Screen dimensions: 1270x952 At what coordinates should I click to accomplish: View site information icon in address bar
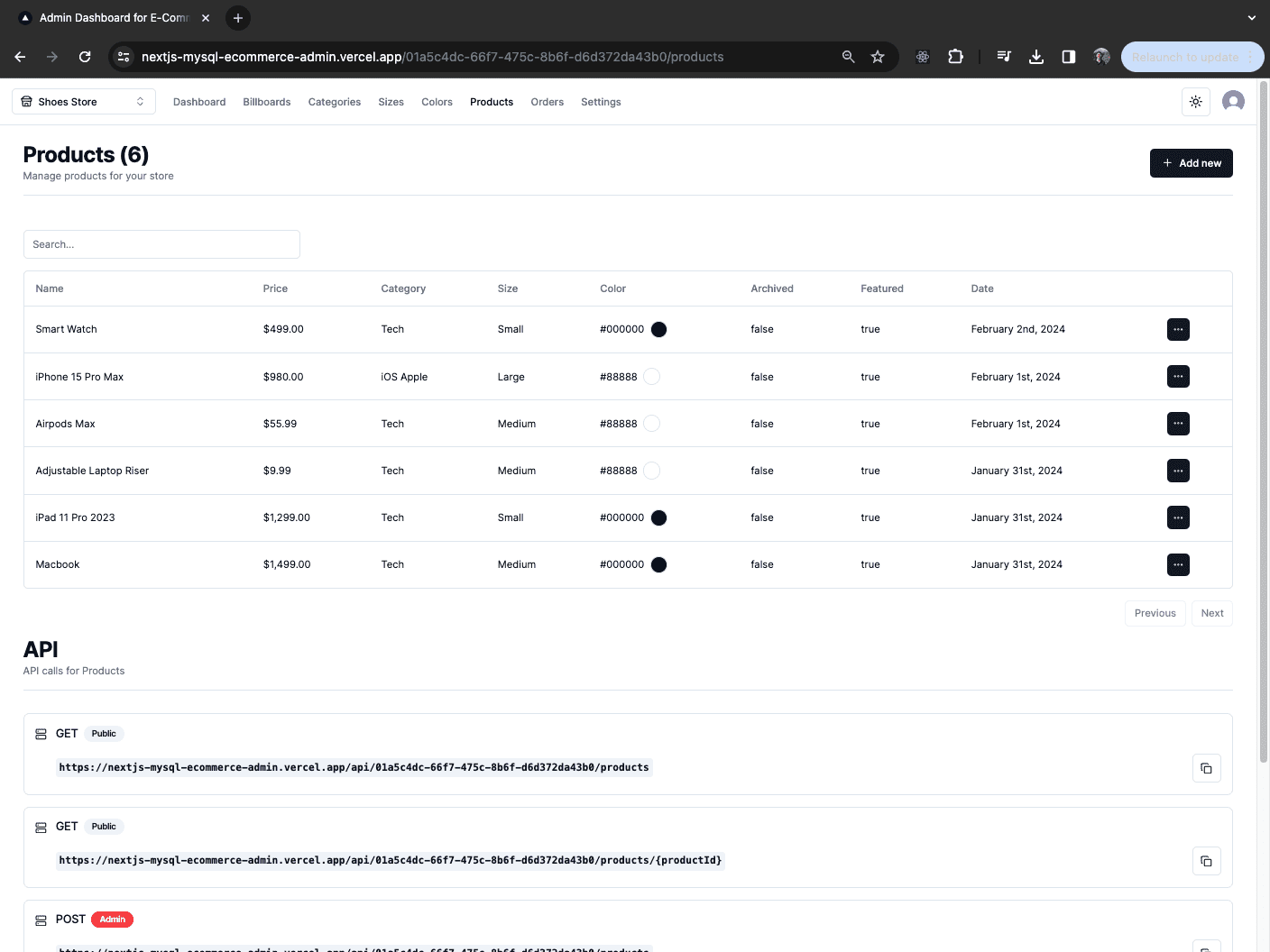(124, 57)
